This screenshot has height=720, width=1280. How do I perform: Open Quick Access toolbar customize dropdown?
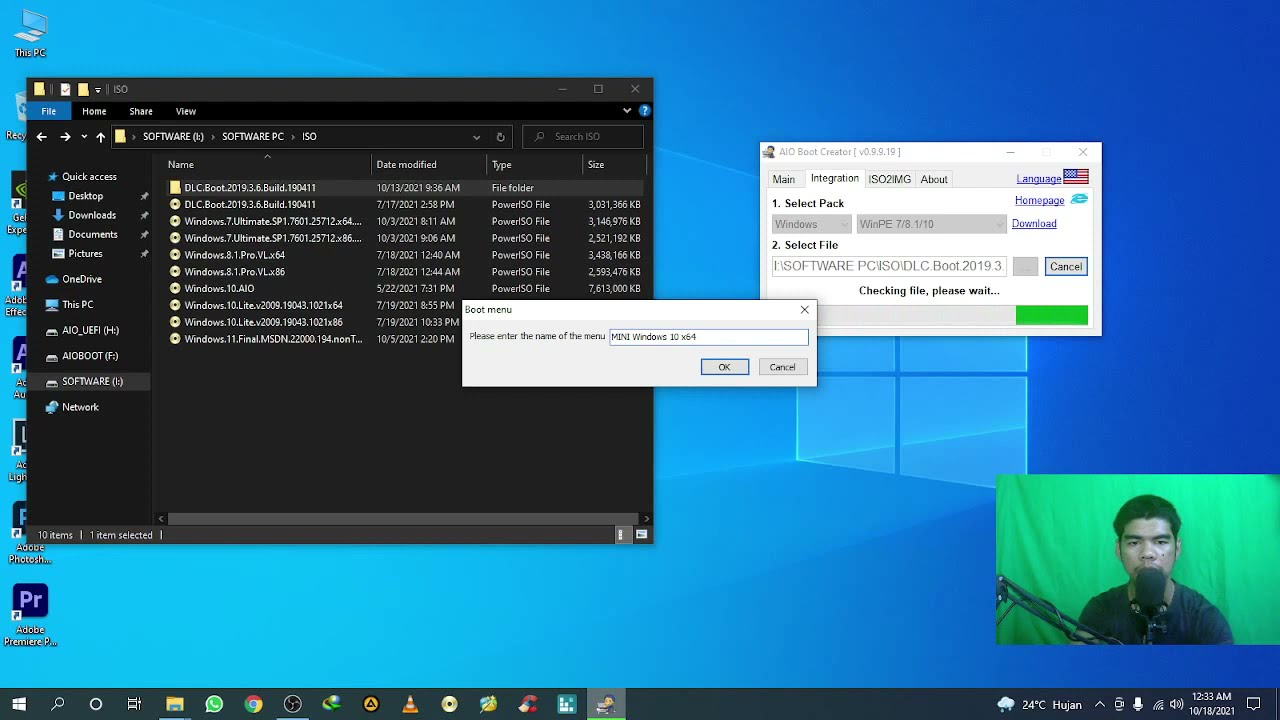[x=98, y=89]
